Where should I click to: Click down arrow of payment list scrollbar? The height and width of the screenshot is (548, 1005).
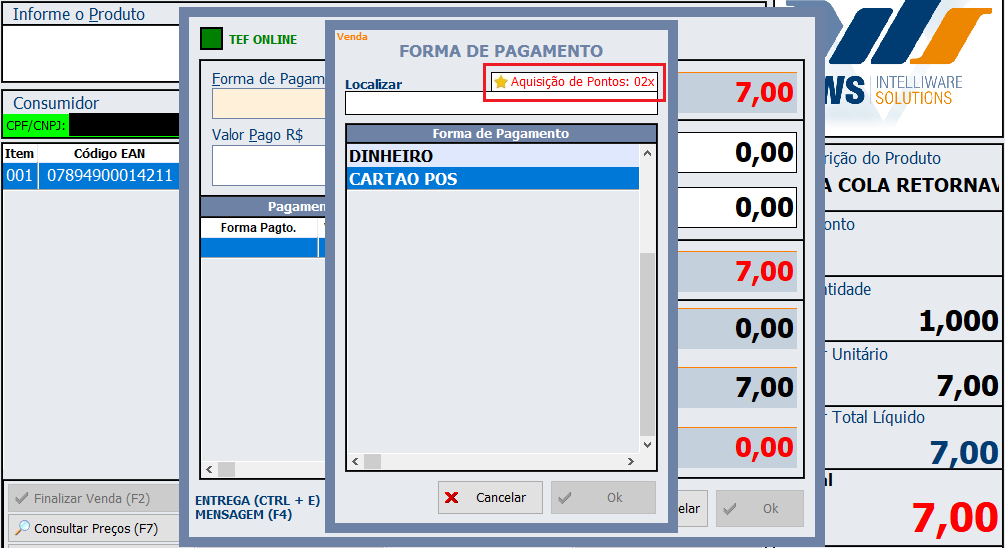(x=647, y=444)
